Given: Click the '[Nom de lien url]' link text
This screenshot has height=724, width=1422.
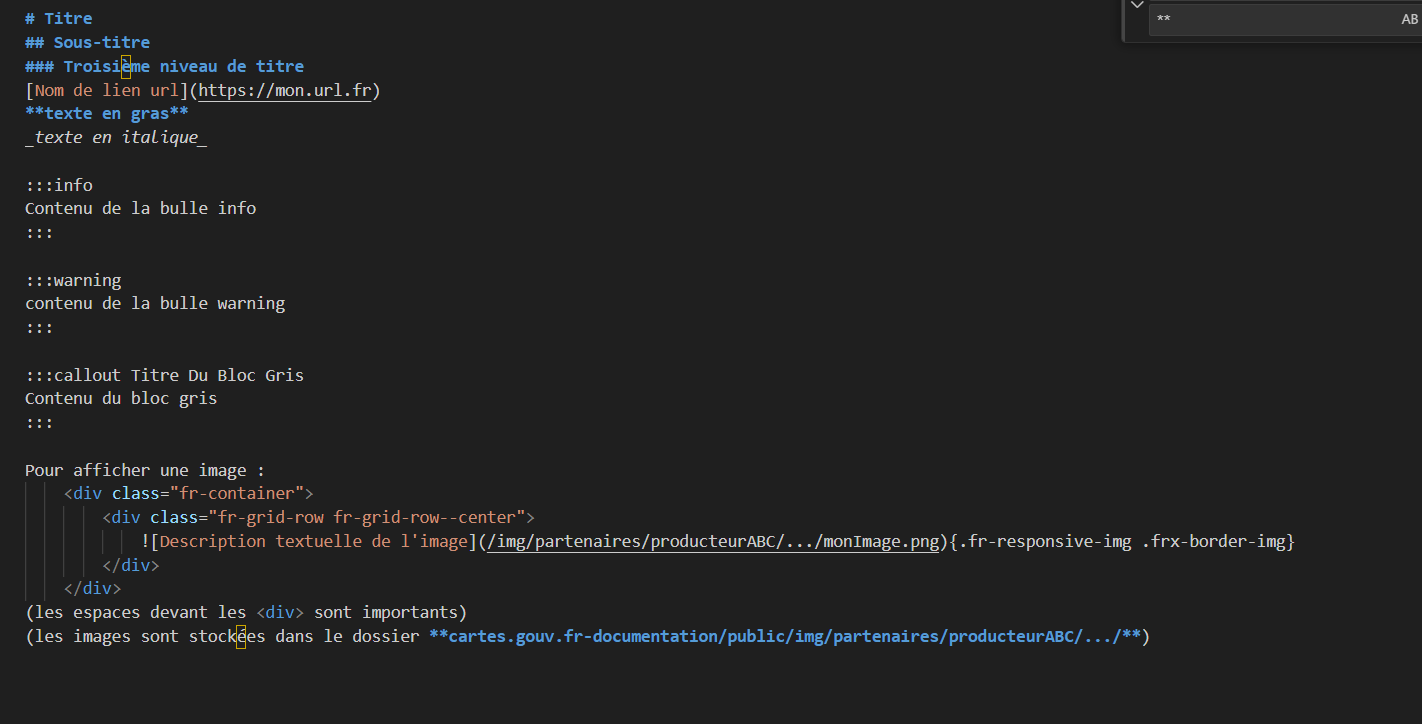Looking at the screenshot, I should 107,91.
